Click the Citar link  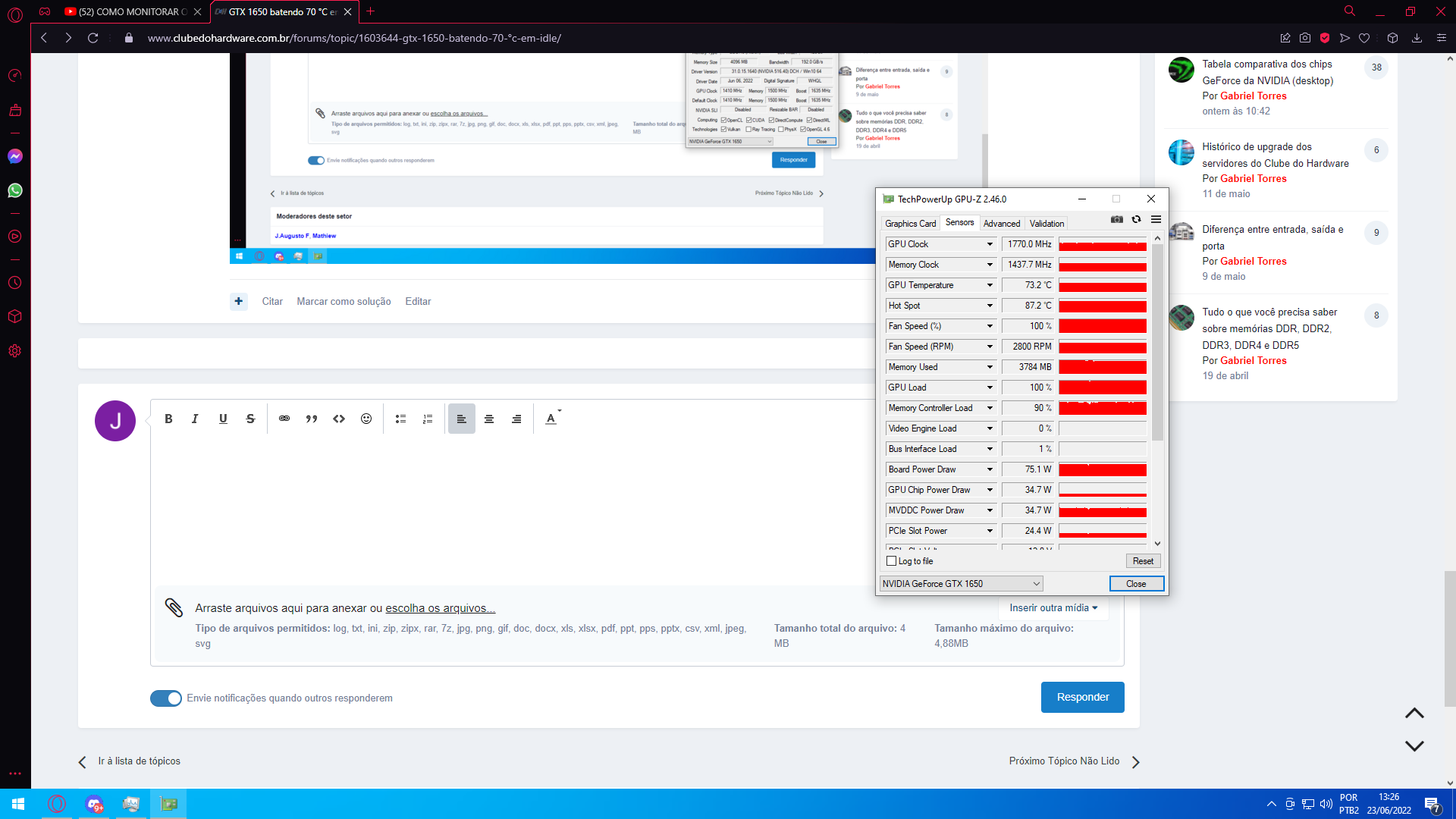(x=272, y=302)
